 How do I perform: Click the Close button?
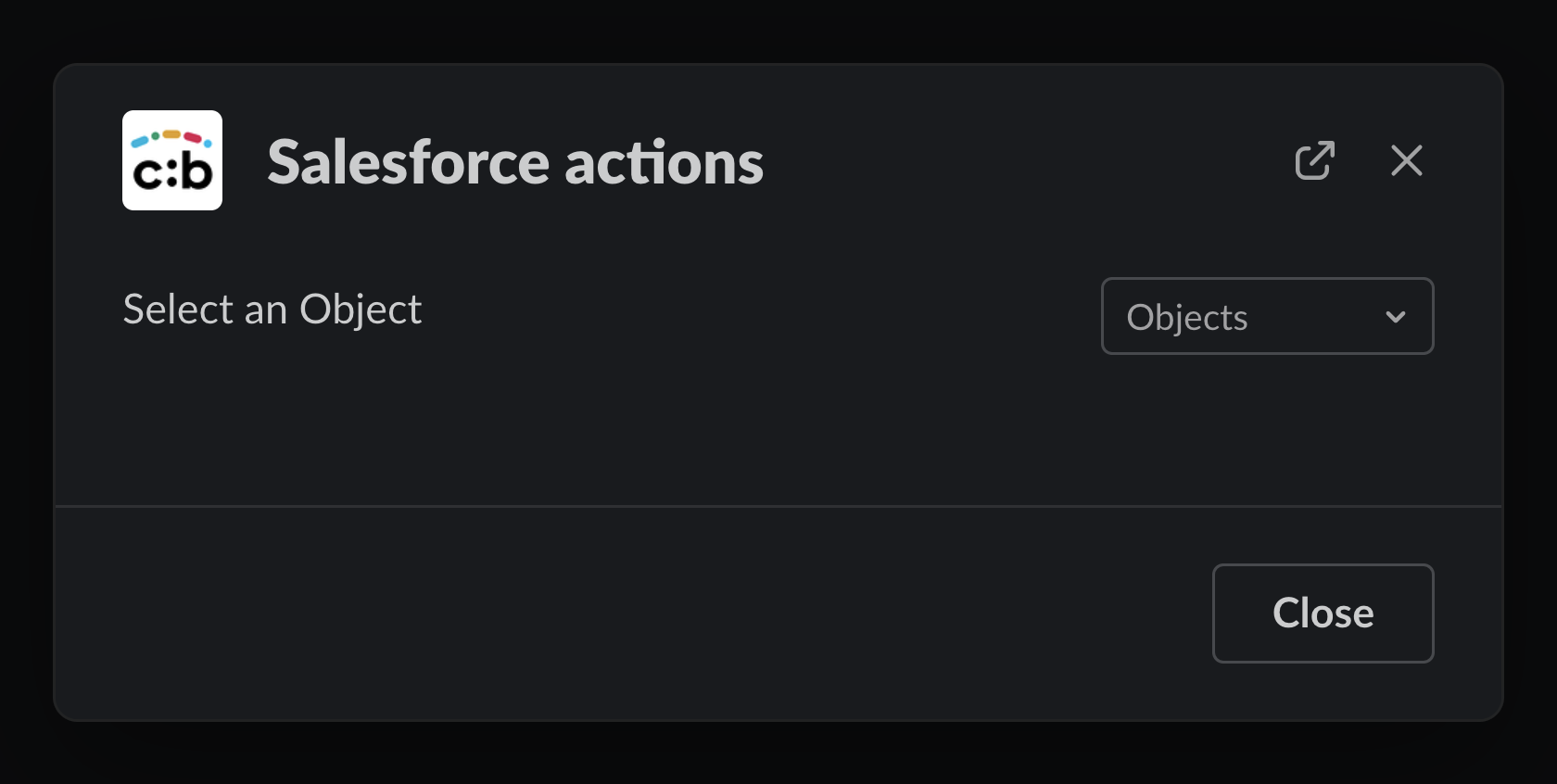[x=1323, y=613]
